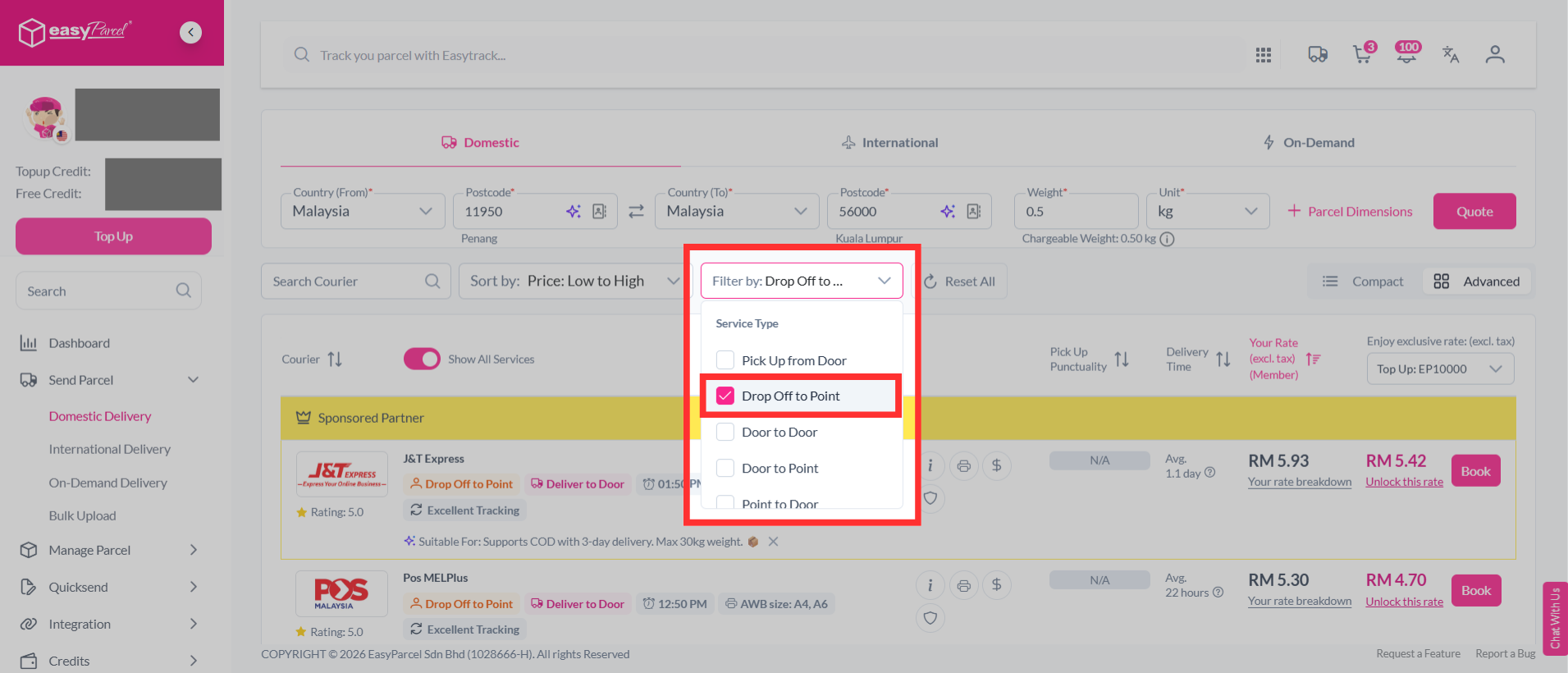This screenshot has width=1568, height=673.
Task: Sort by Pick Up Punctuality arrows
Action: click(1122, 359)
